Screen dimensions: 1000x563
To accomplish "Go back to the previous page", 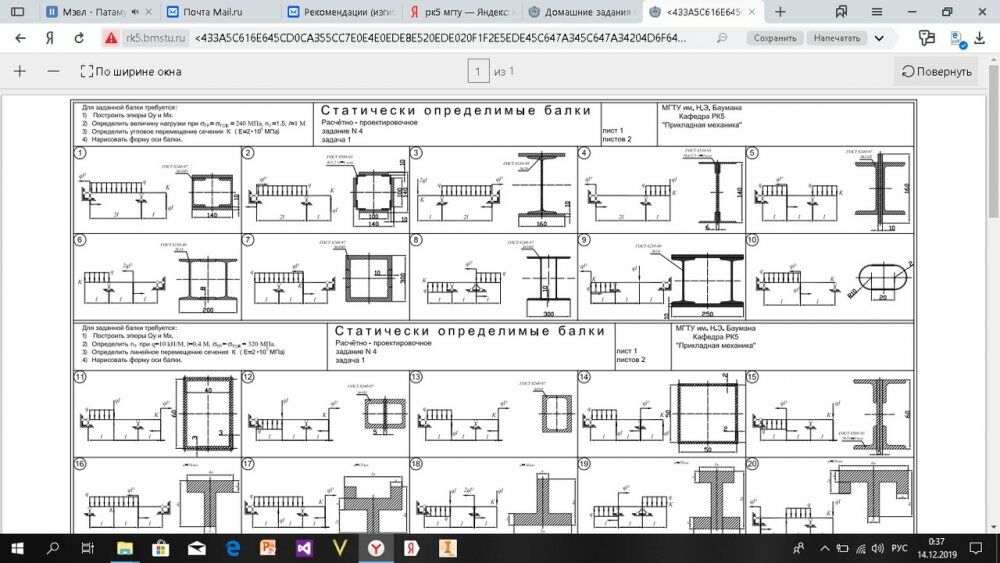I will pos(20,38).
